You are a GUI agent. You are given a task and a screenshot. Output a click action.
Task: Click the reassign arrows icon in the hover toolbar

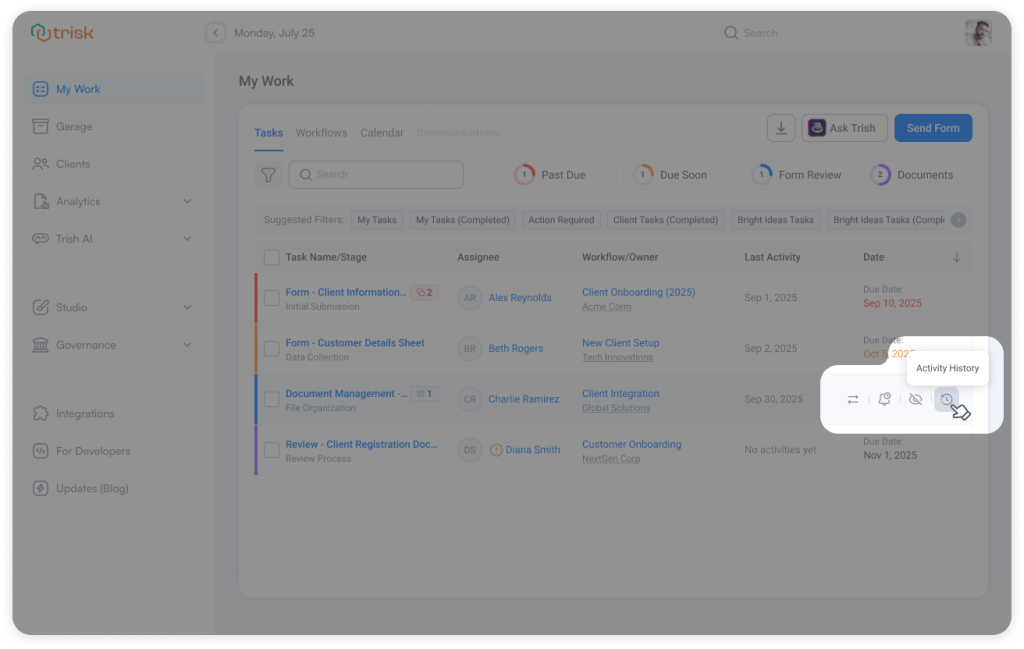tap(853, 399)
